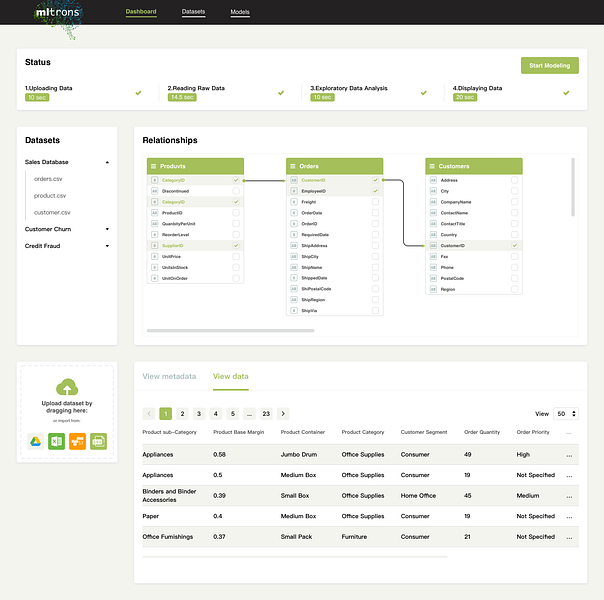Expand the Credit Fraud dataset
Image resolution: width=604 pixels, height=600 pixels.
[107, 246]
